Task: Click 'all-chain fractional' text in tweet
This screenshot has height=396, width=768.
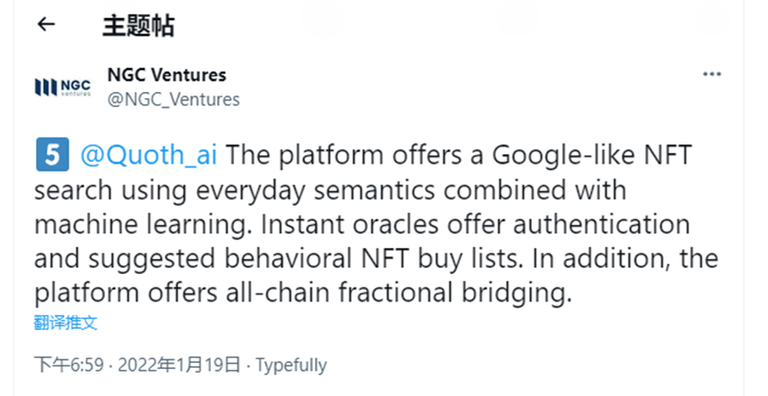Action: point(339,293)
